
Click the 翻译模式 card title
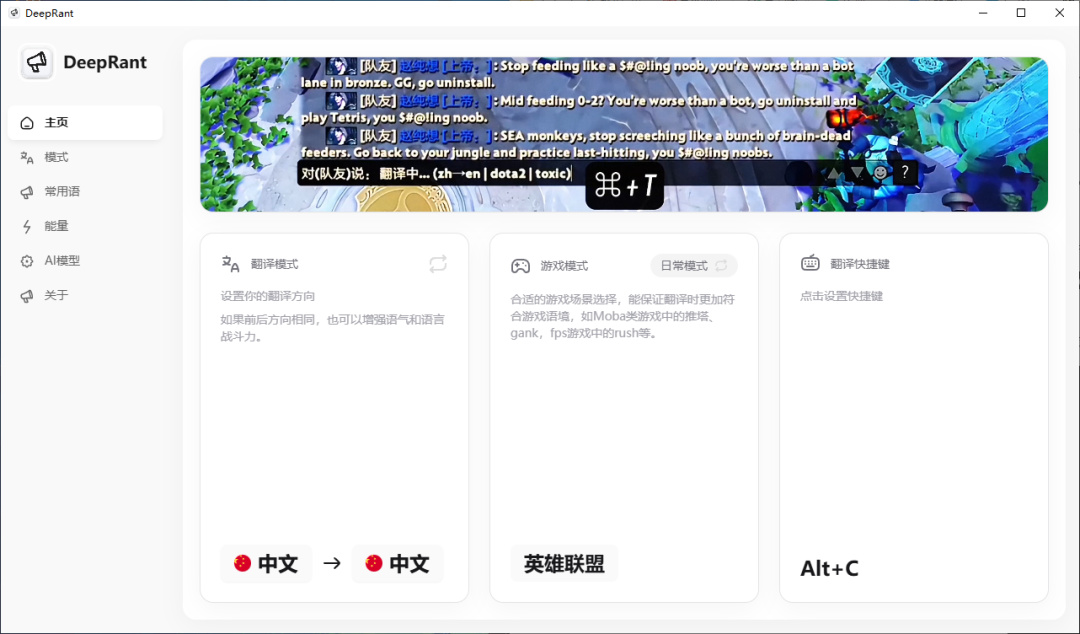pyautogui.click(x=274, y=264)
